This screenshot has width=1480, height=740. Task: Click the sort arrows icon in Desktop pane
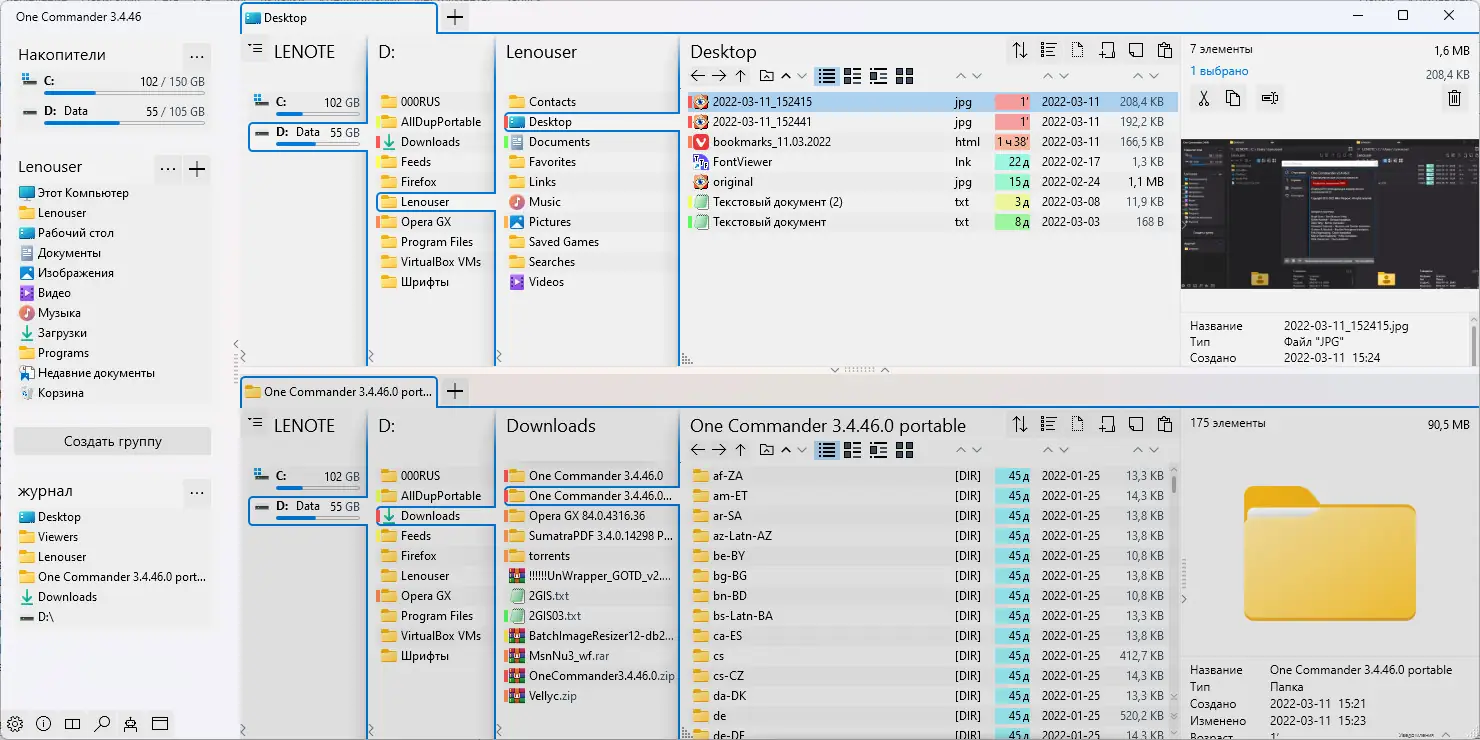point(1020,50)
